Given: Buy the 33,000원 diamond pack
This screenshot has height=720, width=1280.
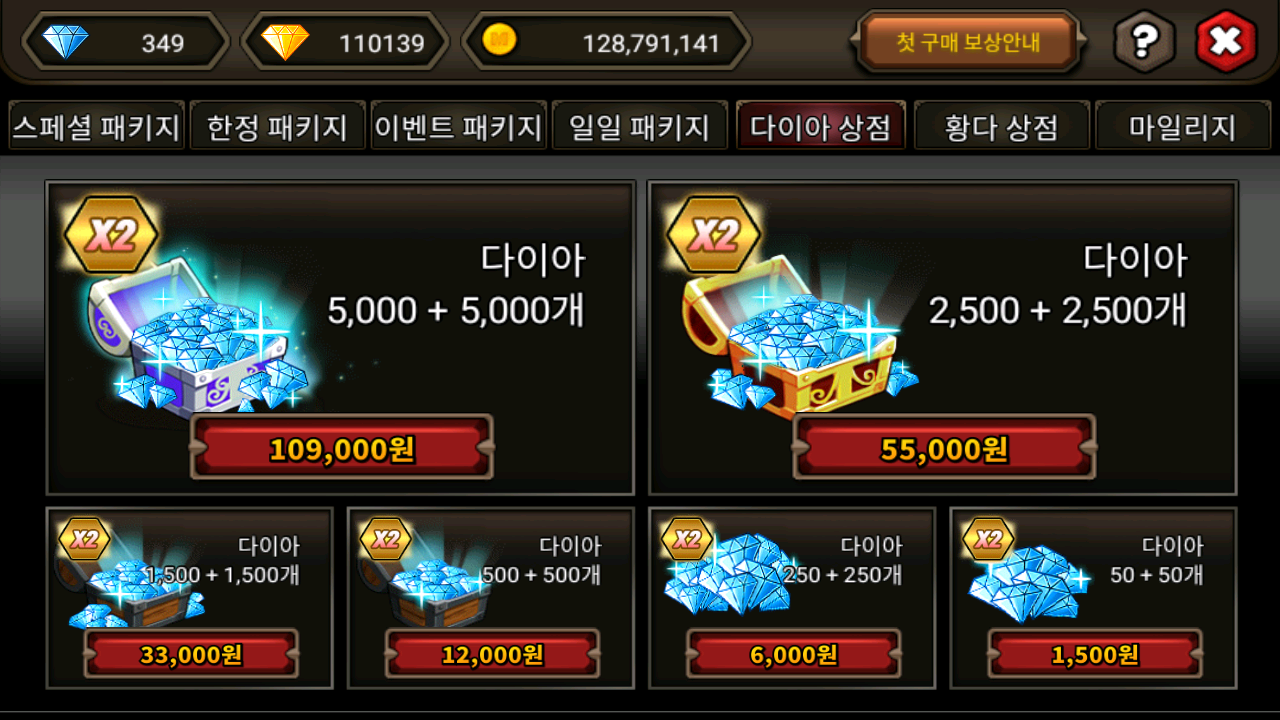Looking at the screenshot, I should (x=190, y=655).
